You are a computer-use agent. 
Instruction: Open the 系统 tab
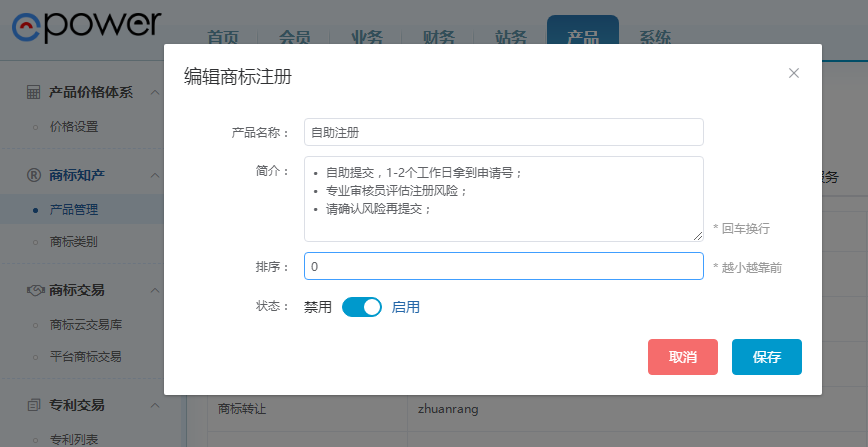point(655,37)
